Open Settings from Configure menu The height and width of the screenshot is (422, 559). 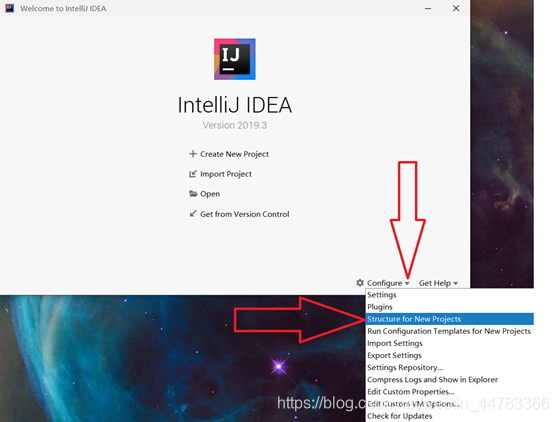[x=450, y=295]
